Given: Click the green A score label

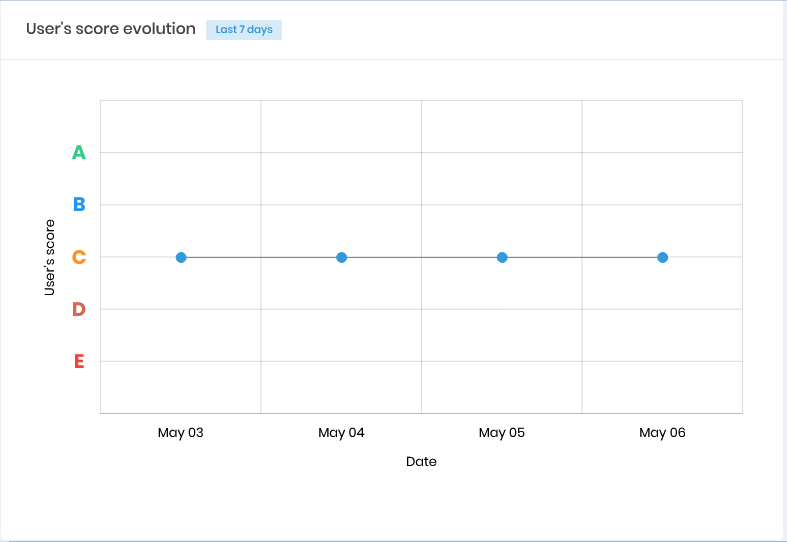Looking at the screenshot, I should coord(79,152).
